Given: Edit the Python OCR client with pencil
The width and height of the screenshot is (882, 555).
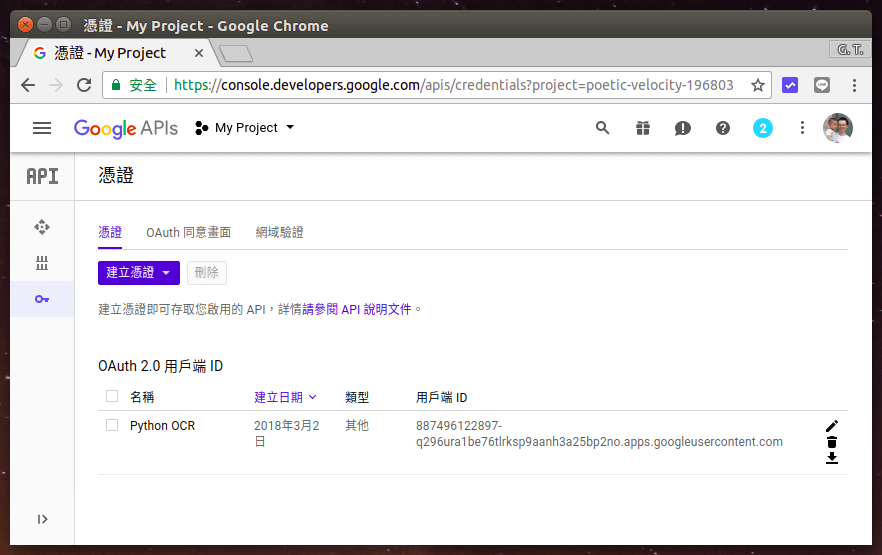Looking at the screenshot, I should pyautogui.click(x=832, y=426).
